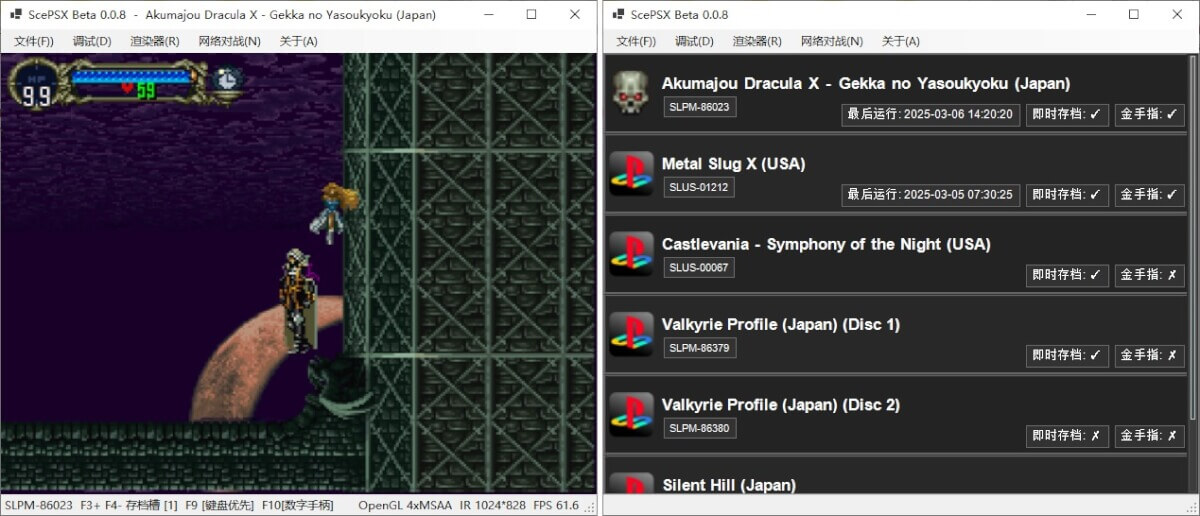Viewport: 1200px width, 516px height.
Task: Open 渲染器(R) menu in the game window
Action: 155,41
